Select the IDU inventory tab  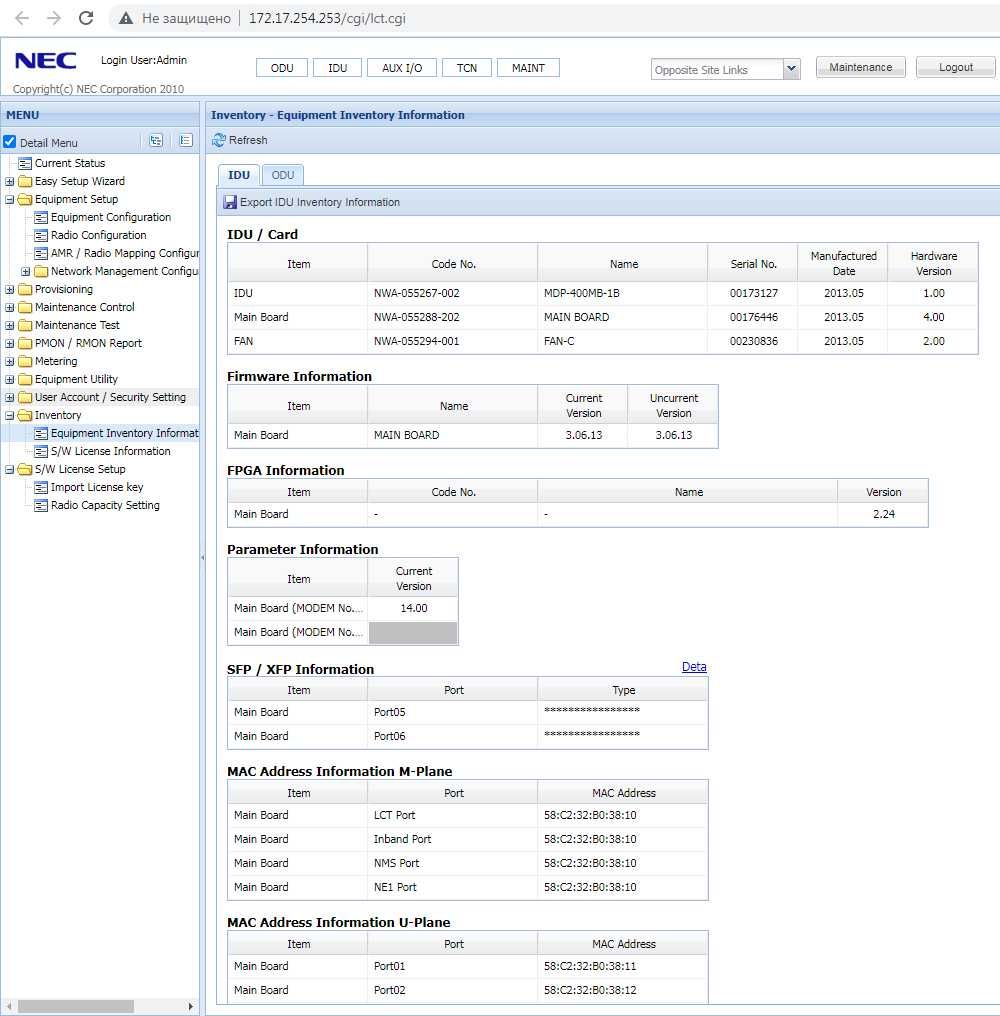coord(238,175)
